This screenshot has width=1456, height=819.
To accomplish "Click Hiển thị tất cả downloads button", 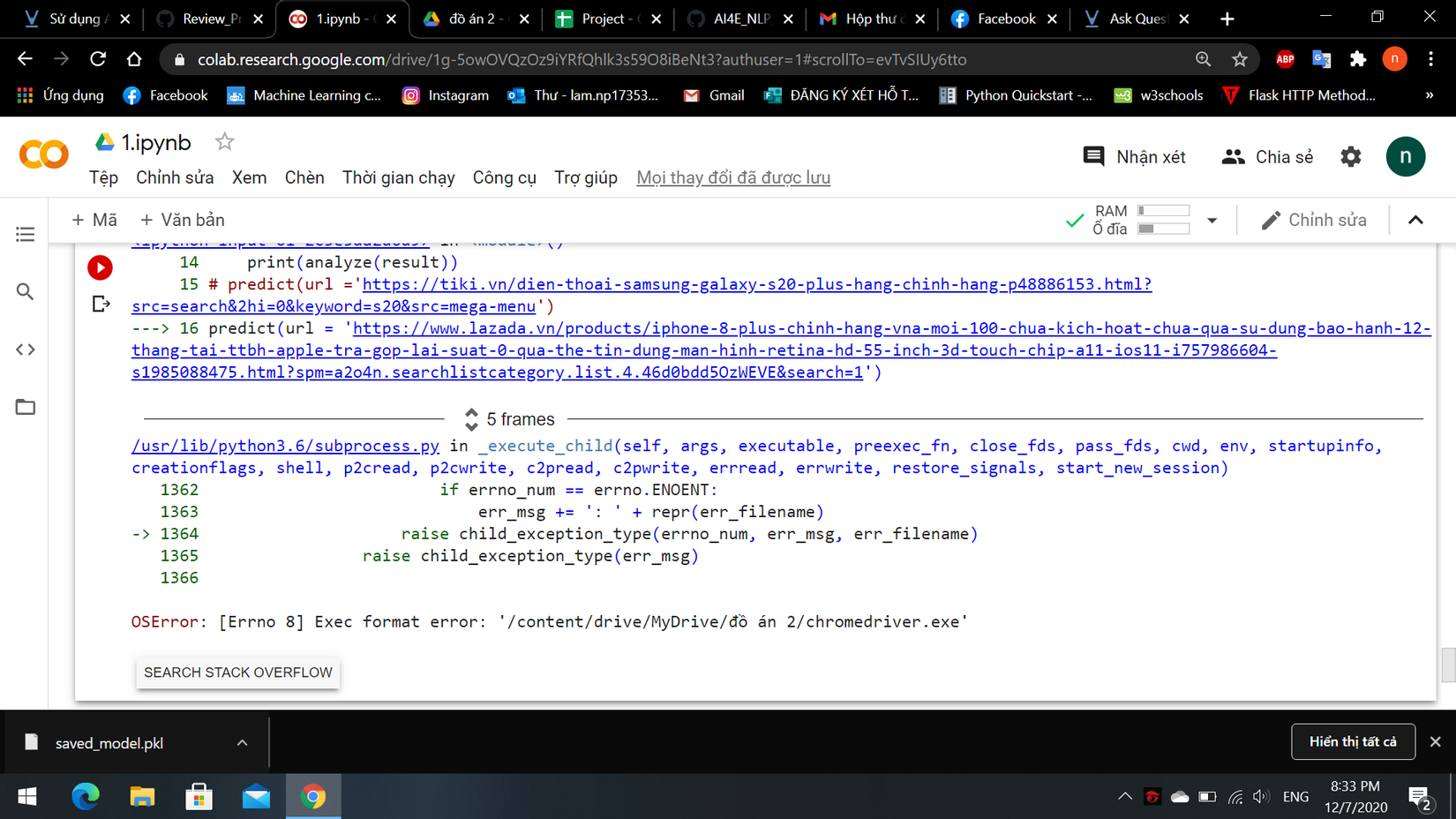I will click(1353, 741).
